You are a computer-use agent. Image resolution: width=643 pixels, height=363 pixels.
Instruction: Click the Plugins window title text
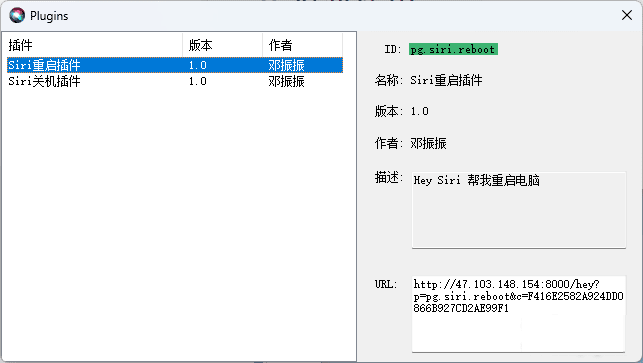[49, 16]
